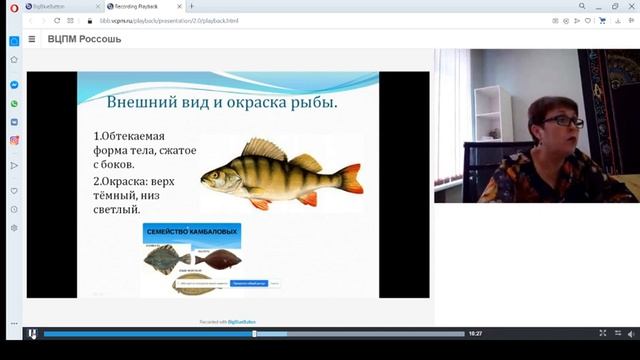
Task: Click the Семейство камбаловых image
Action: 192,260
